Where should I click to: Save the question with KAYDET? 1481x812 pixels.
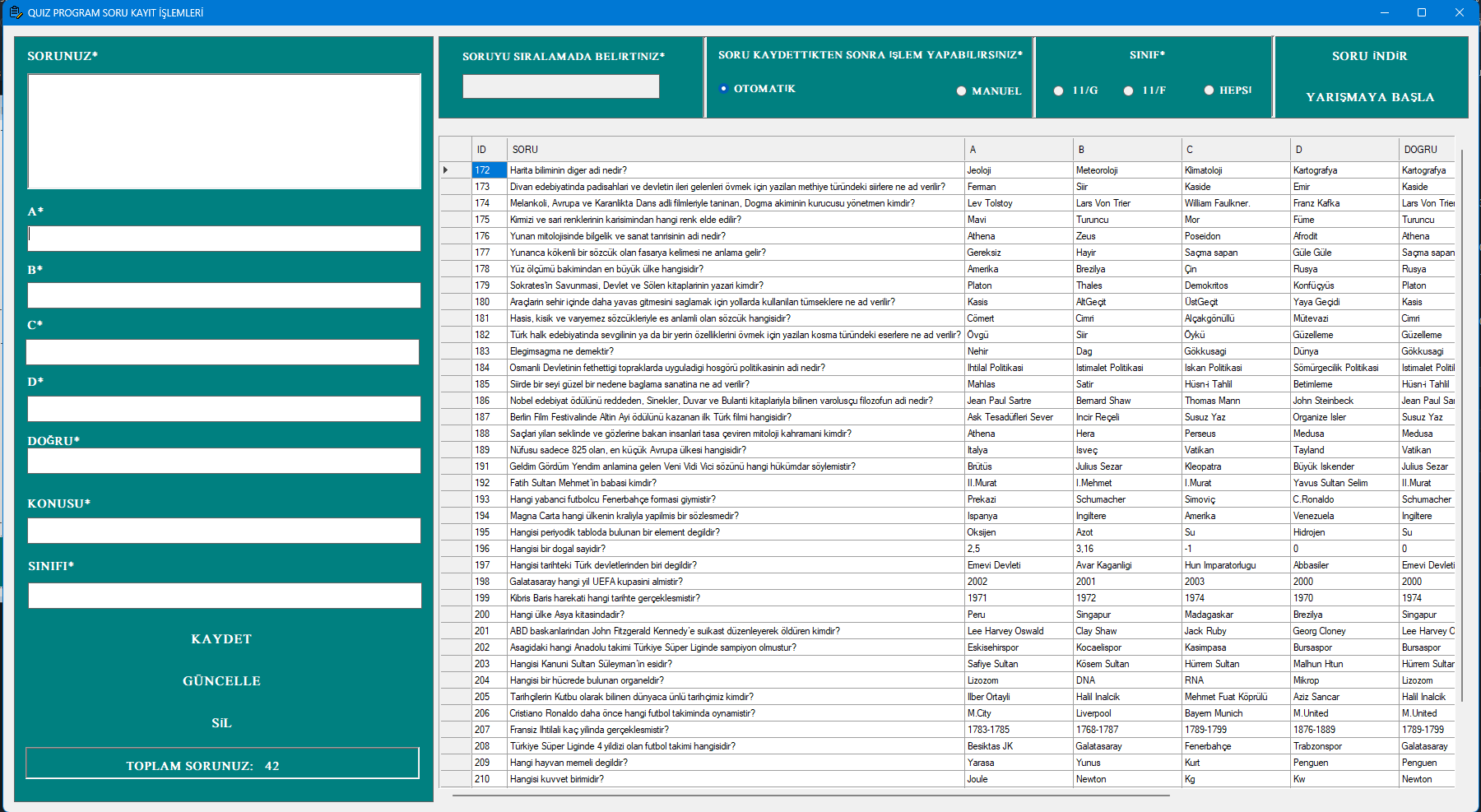coord(221,639)
